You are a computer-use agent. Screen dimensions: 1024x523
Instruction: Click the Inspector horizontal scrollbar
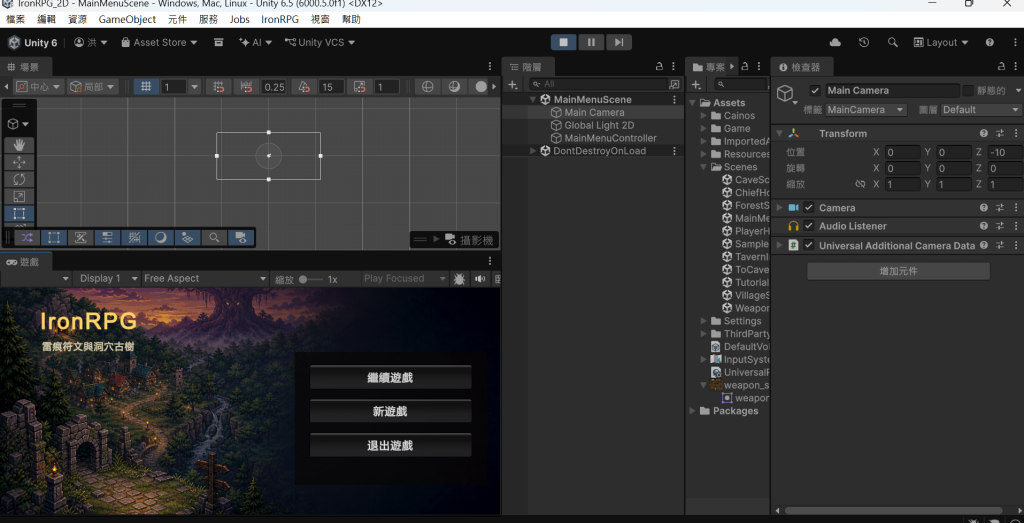click(x=893, y=511)
